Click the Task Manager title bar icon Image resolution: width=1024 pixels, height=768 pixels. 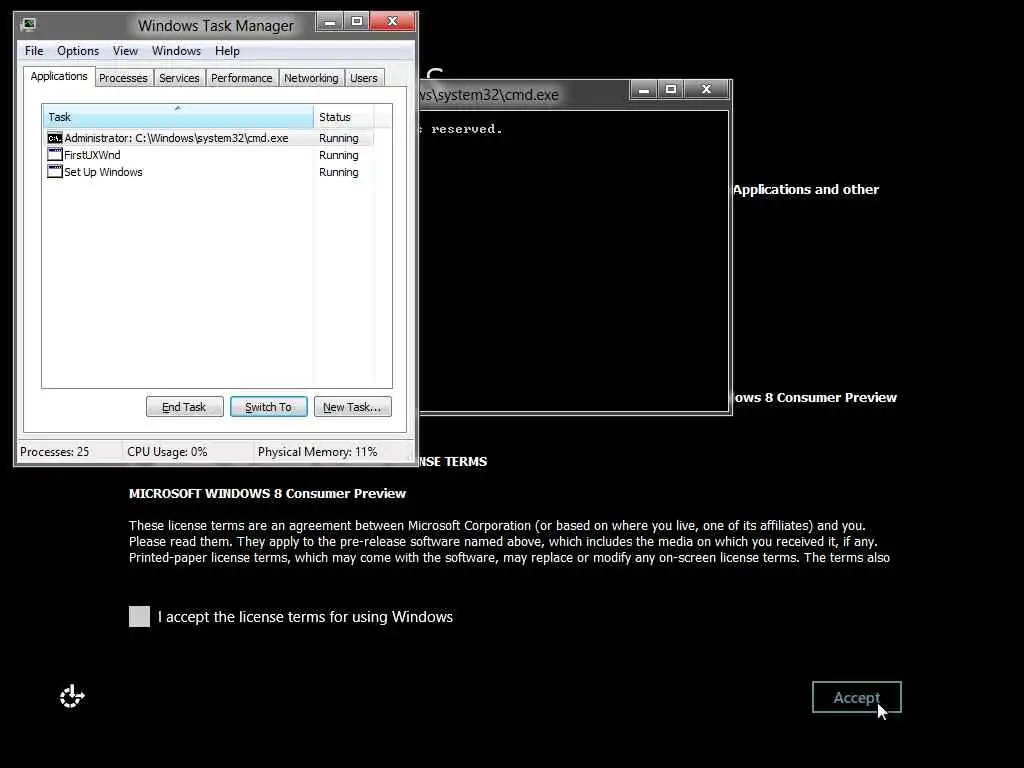coord(28,25)
